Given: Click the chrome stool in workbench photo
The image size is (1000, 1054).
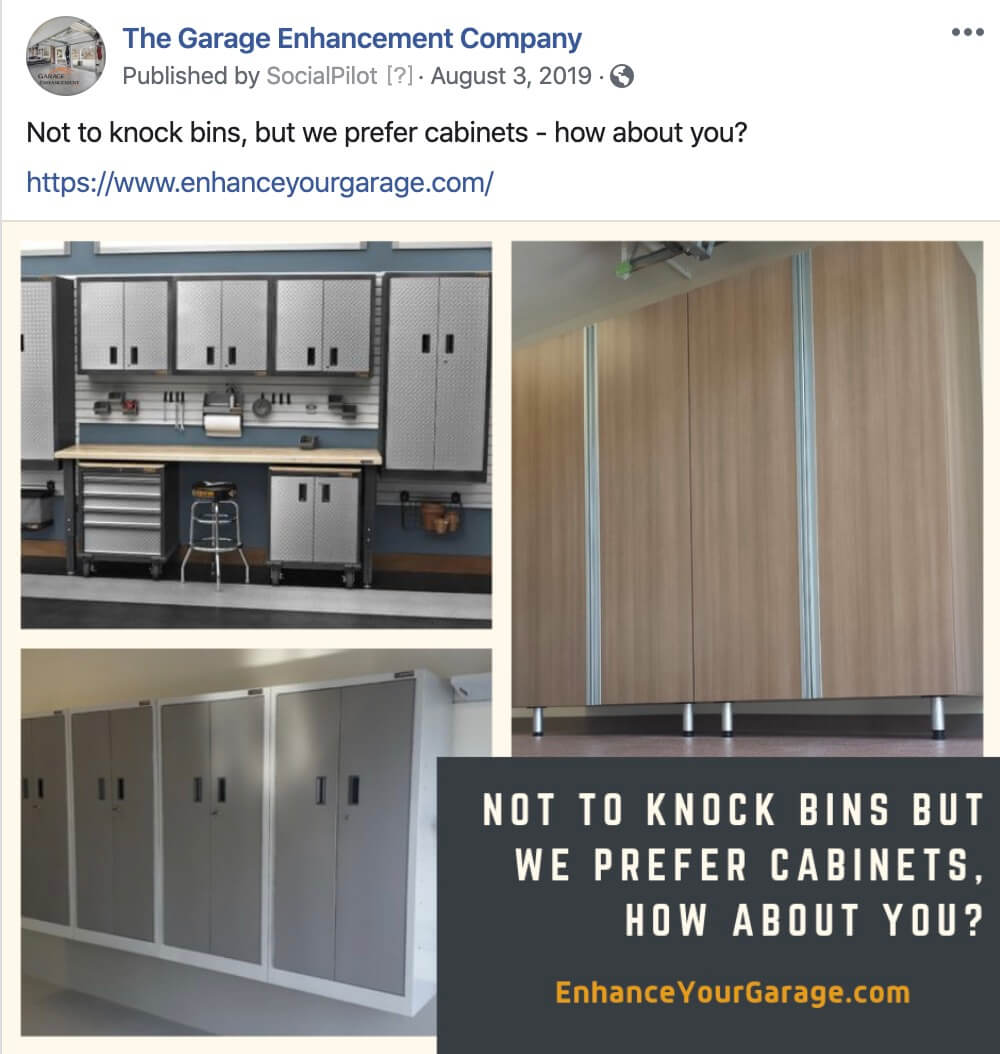Looking at the screenshot, I should (x=214, y=534).
